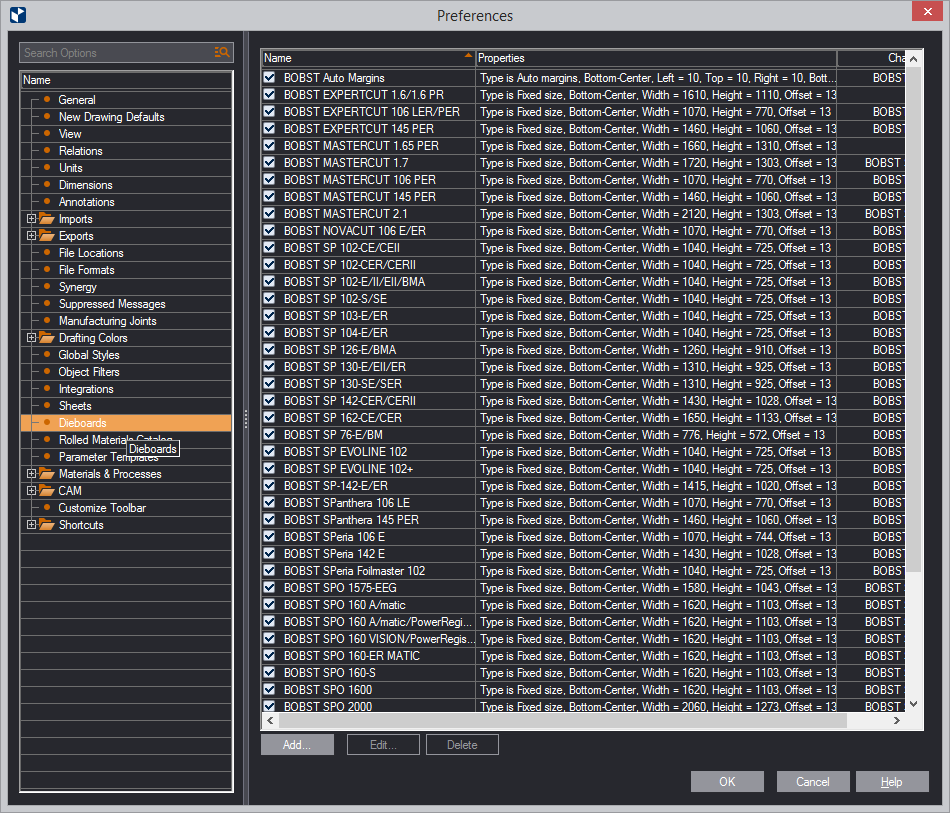The height and width of the screenshot is (813, 950).
Task: Click the CAM folder icon
Action: click(47, 491)
